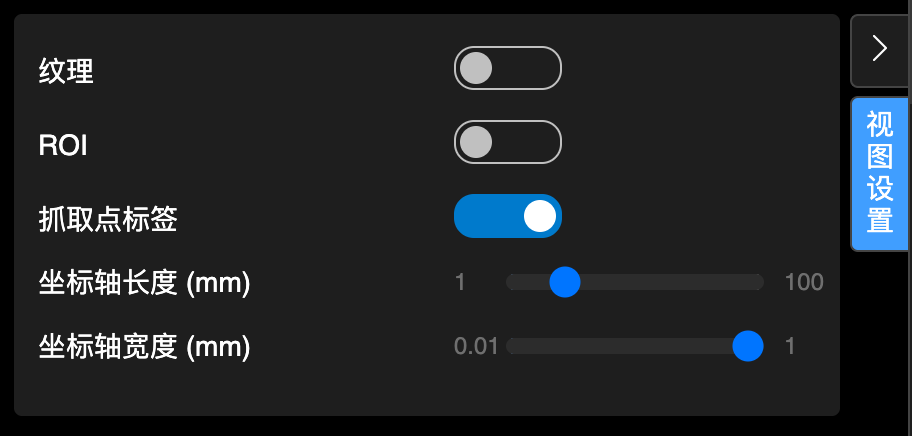The image size is (912, 436).
Task: Click 坐标轴长度 track right of the handle
Action: coord(670,282)
